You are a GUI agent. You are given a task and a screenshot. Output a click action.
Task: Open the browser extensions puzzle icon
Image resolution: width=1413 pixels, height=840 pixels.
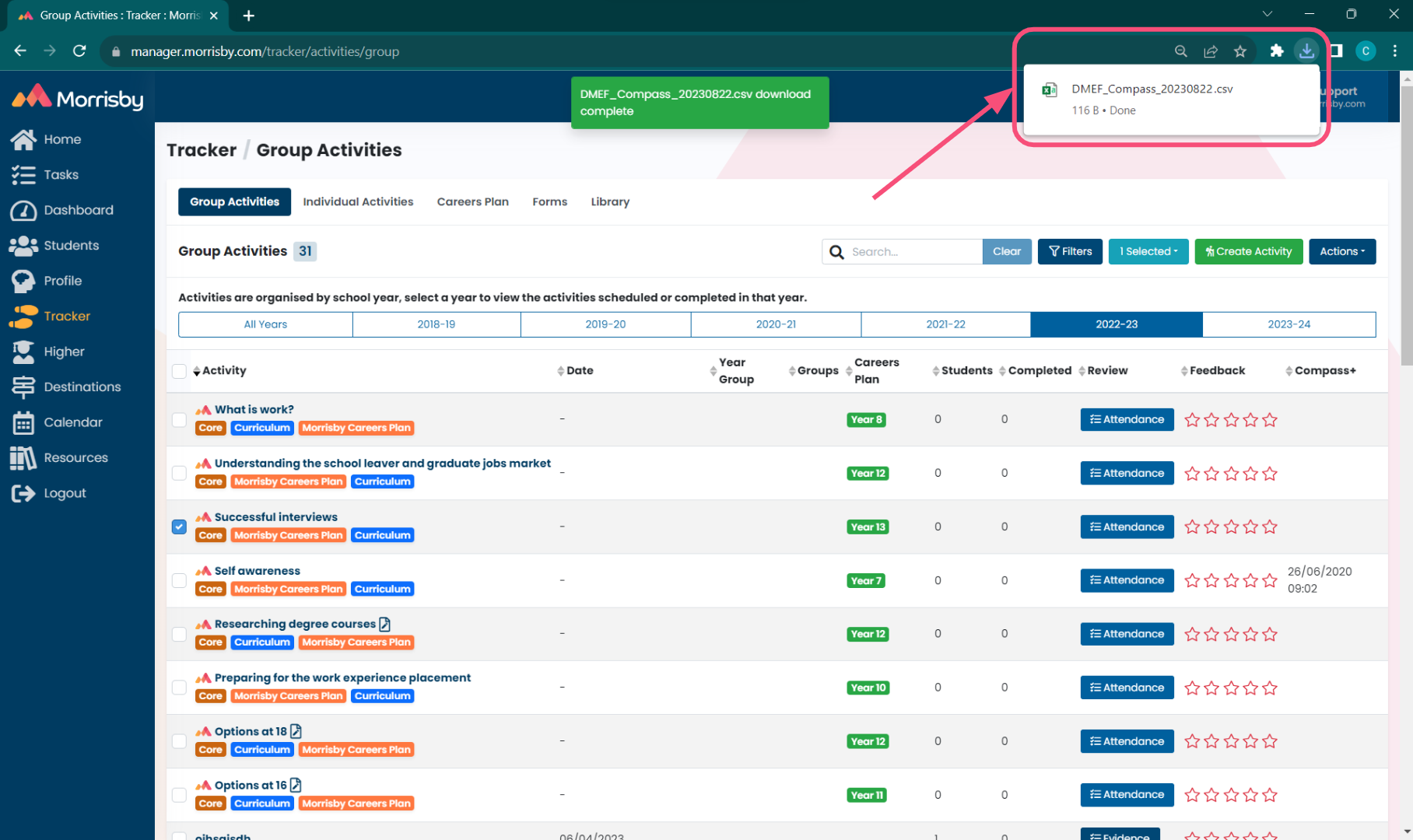[1276, 51]
